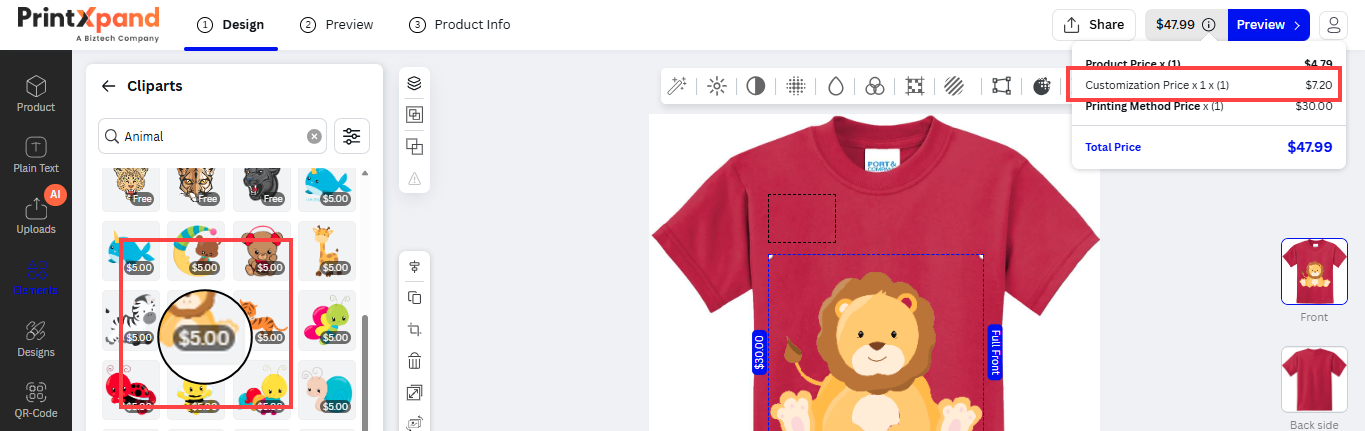Open the layers panel icon

[x=414, y=83]
